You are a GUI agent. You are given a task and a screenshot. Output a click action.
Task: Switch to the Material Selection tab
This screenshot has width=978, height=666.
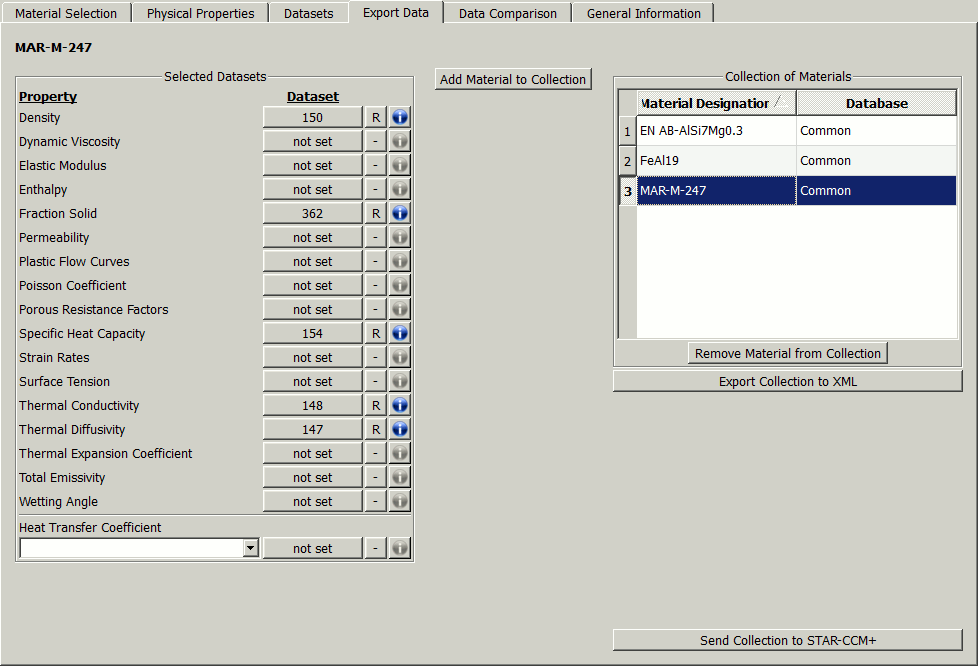(66, 13)
